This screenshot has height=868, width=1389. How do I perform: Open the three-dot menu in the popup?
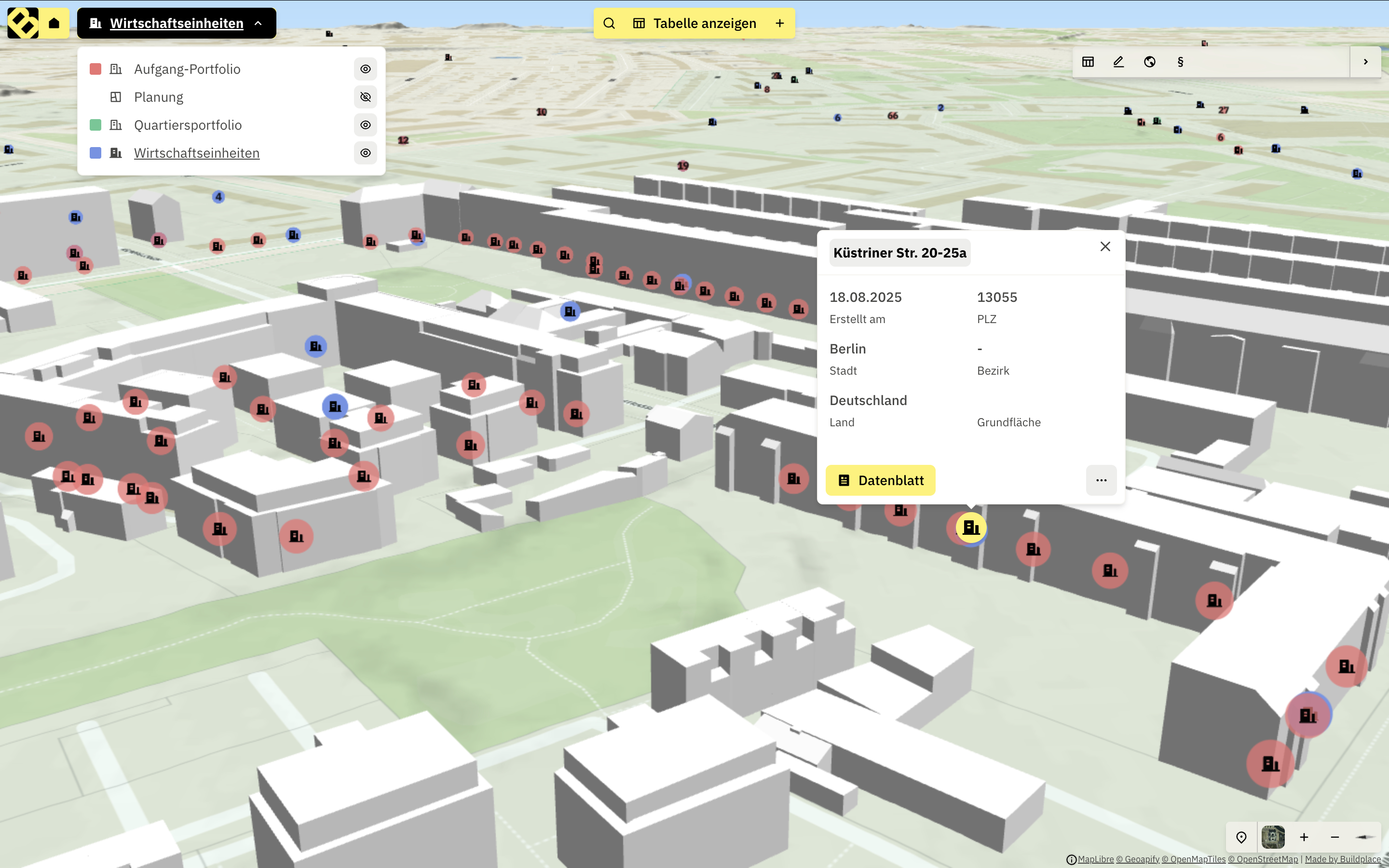click(x=1100, y=480)
